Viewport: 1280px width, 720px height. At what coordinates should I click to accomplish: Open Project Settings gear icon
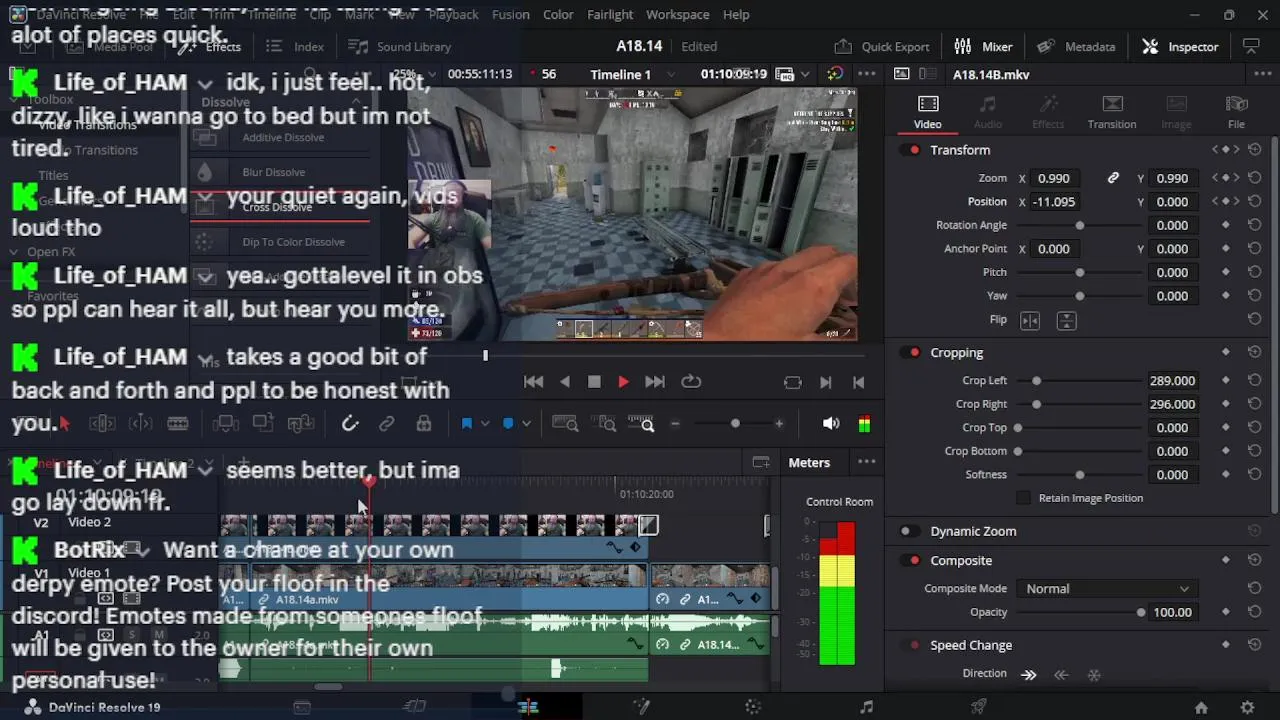pos(1247,707)
